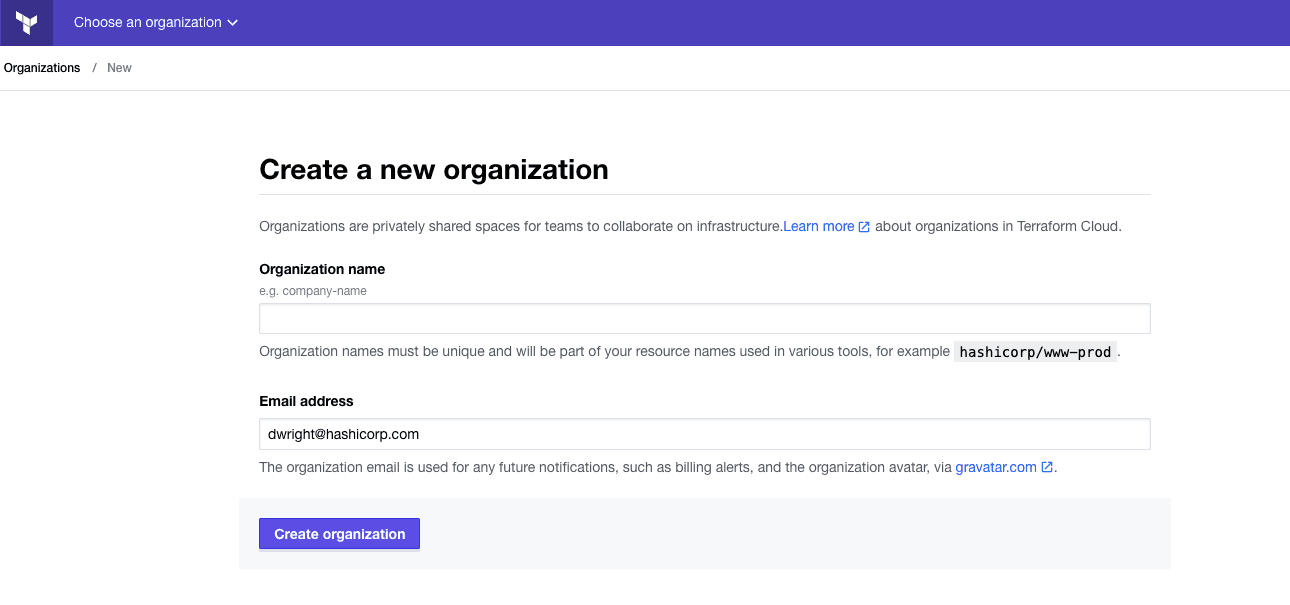Screen dimensions: 1290x605
Task: Click the Create a new organization heading
Action: click(x=433, y=169)
